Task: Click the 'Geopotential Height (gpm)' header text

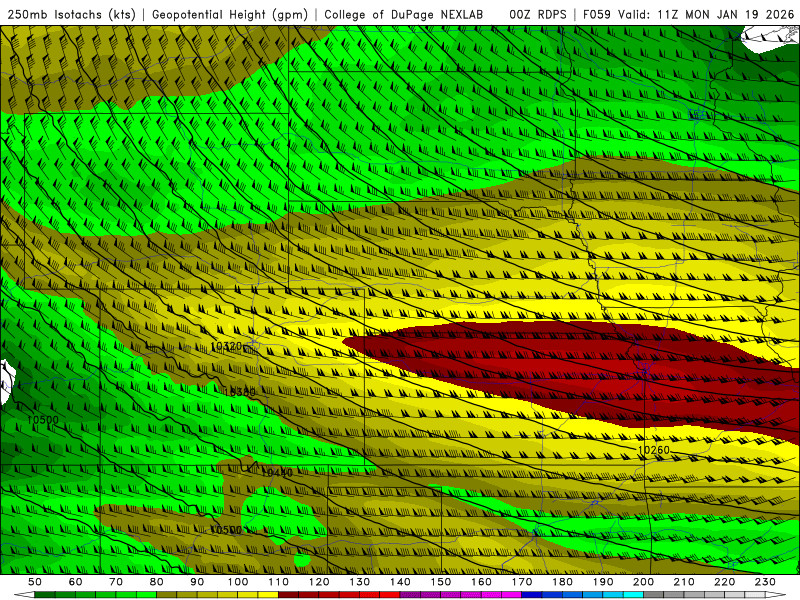Action: pos(230,15)
